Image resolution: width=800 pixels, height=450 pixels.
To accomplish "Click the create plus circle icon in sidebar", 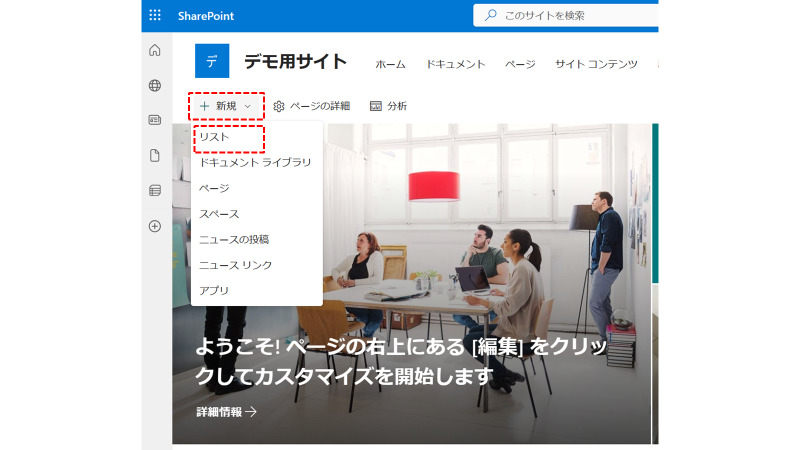I will [x=155, y=226].
